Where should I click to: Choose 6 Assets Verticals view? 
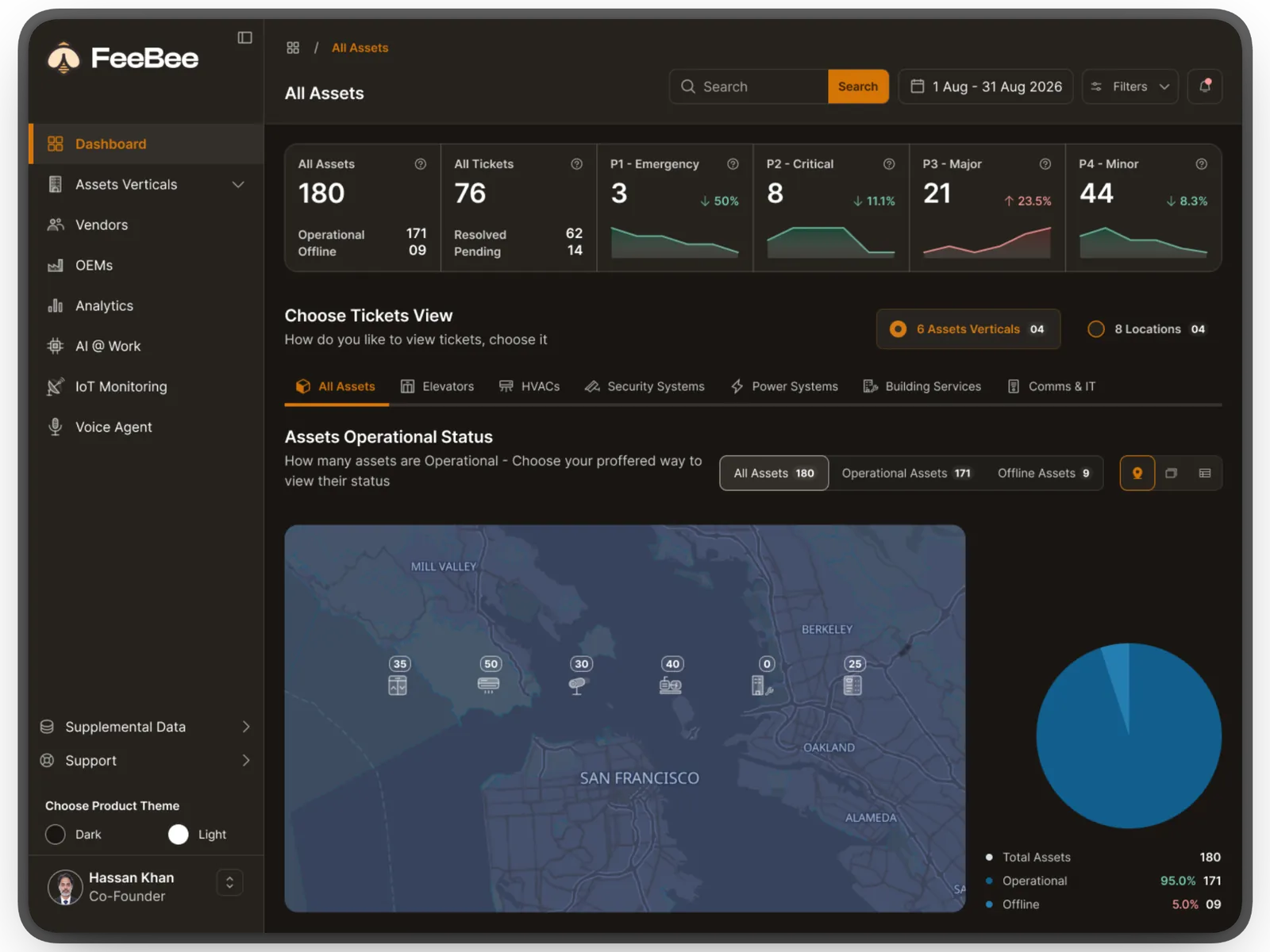tap(968, 329)
